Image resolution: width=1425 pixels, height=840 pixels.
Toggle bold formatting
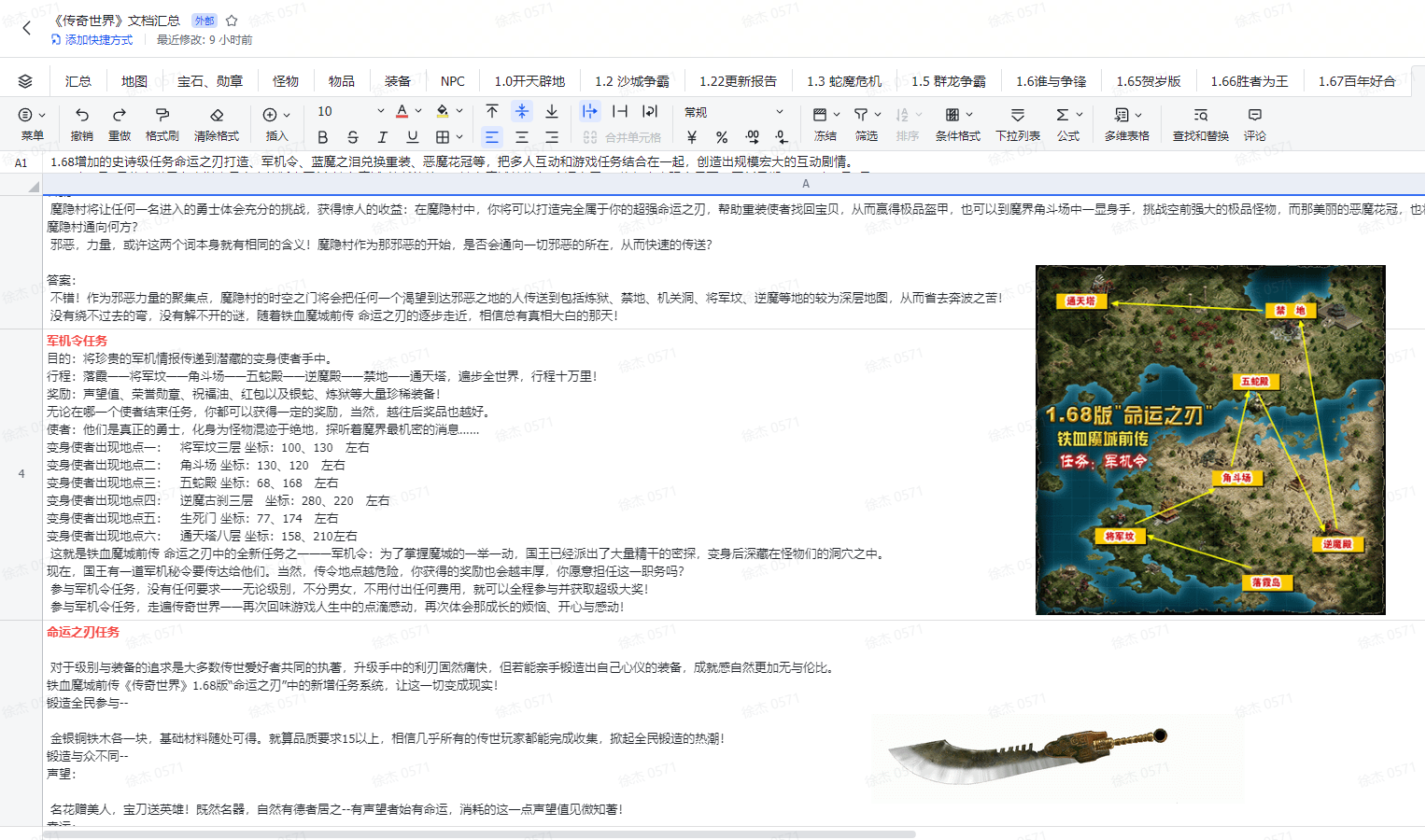pyautogui.click(x=323, y=136)
